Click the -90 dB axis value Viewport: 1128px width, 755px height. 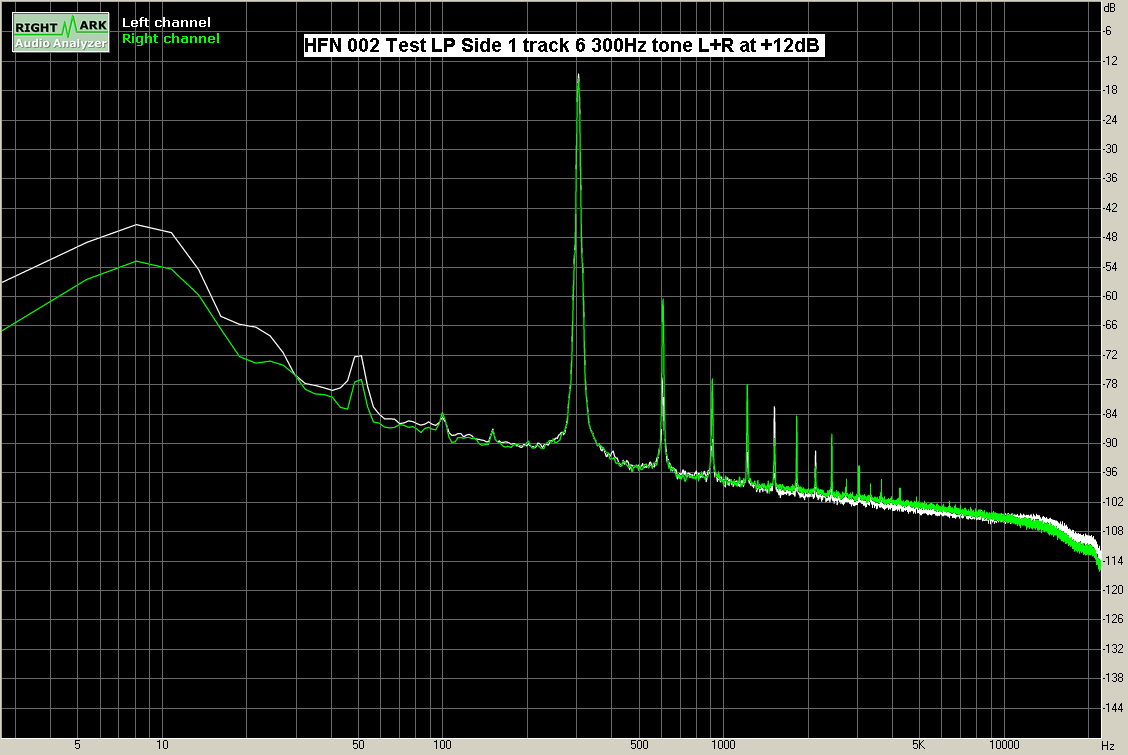pyautogui.click(x=1110, y=443)
